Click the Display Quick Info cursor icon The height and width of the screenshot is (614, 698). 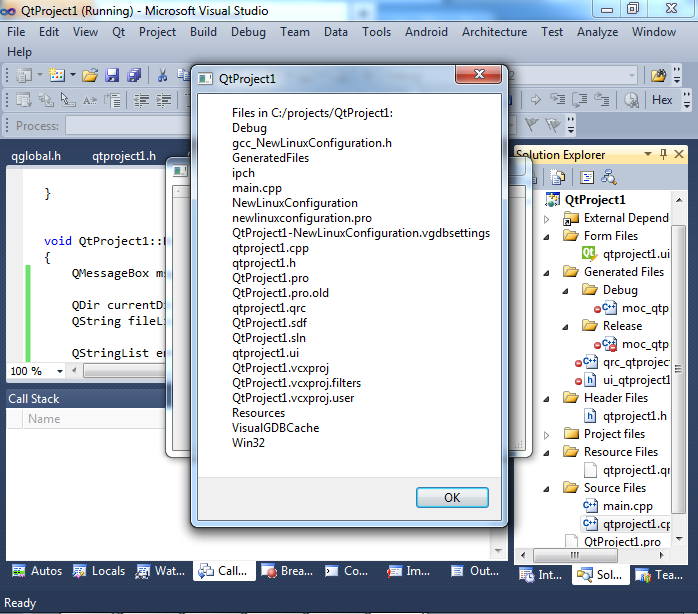(68, 100)
